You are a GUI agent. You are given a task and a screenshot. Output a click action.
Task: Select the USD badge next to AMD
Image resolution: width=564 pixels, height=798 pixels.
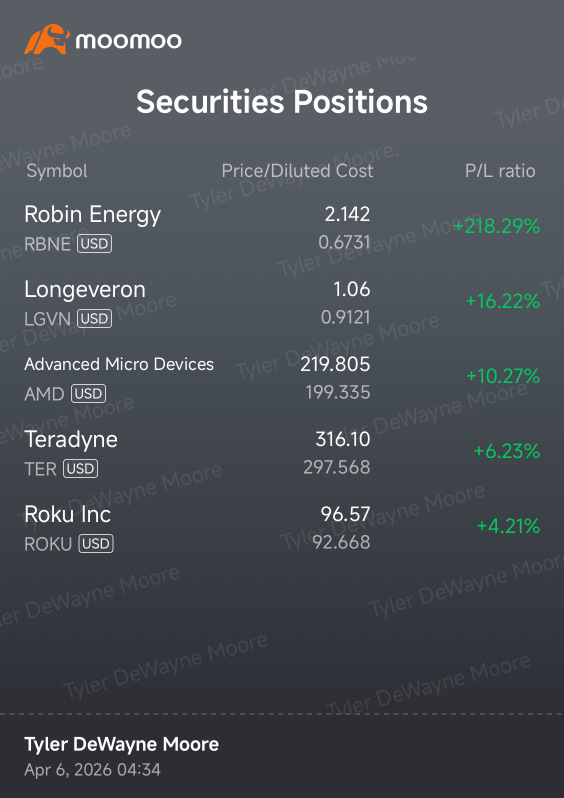point(89,393)
